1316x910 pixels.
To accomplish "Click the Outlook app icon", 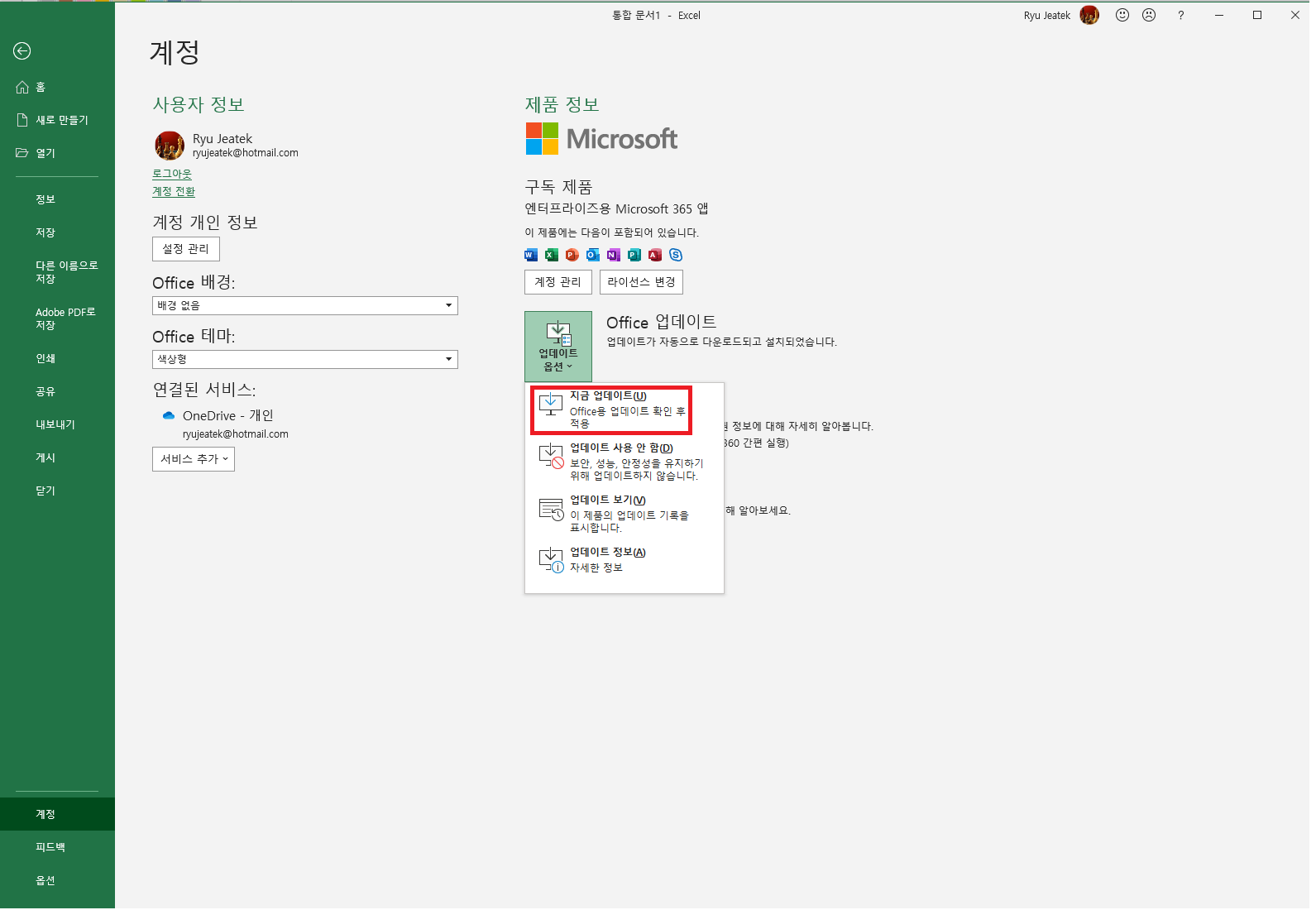I will [x=593, y=255].
